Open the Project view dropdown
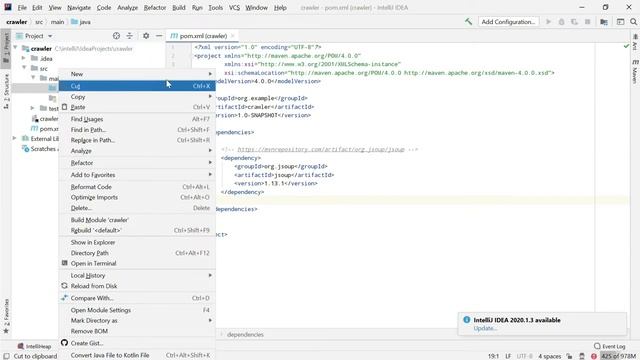Image resolution: width=640 pixels, height=360 pixels. click(35, 36)
